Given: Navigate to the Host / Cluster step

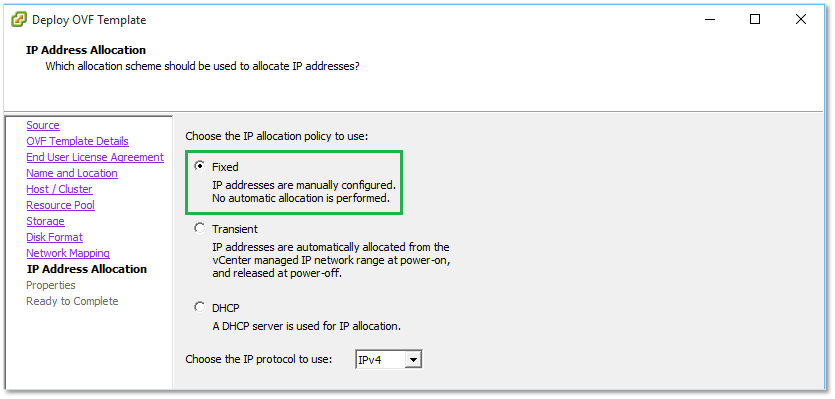Looking at the screenshot, I should [x=59, y=189].
